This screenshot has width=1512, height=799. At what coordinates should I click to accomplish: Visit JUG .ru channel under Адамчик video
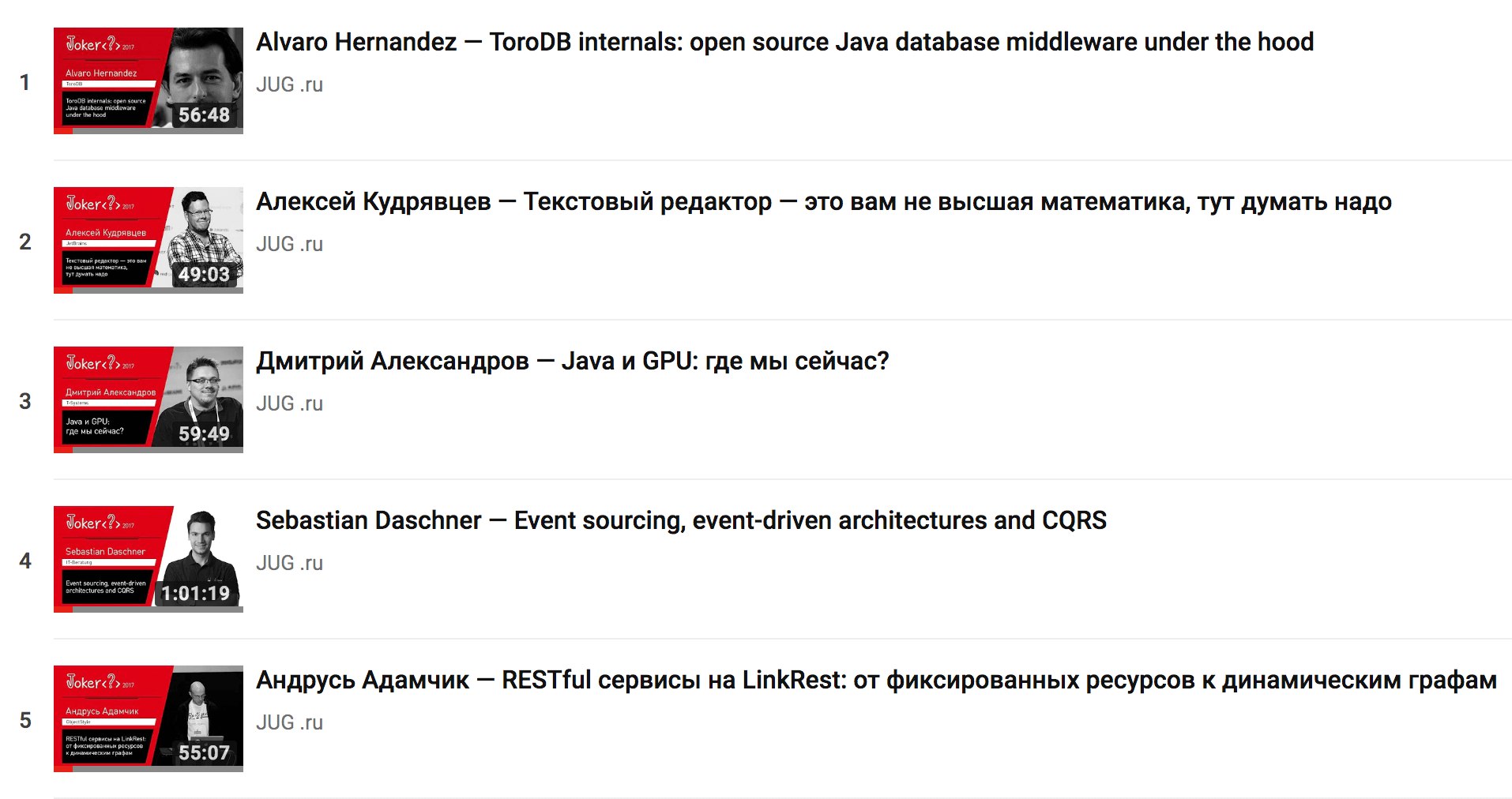(289, 723)
